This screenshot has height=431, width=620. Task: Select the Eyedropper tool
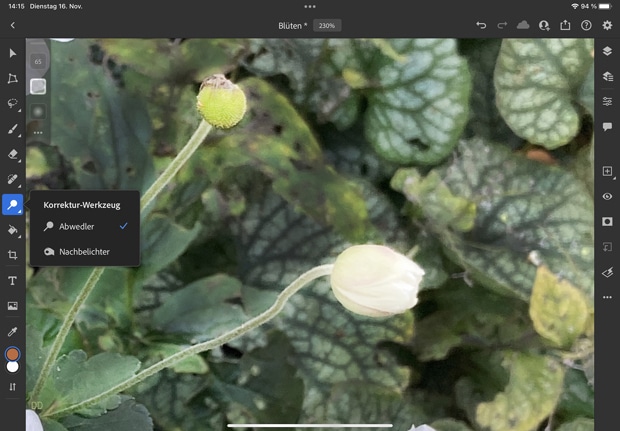pyautogui.click(x=13, y=331)
